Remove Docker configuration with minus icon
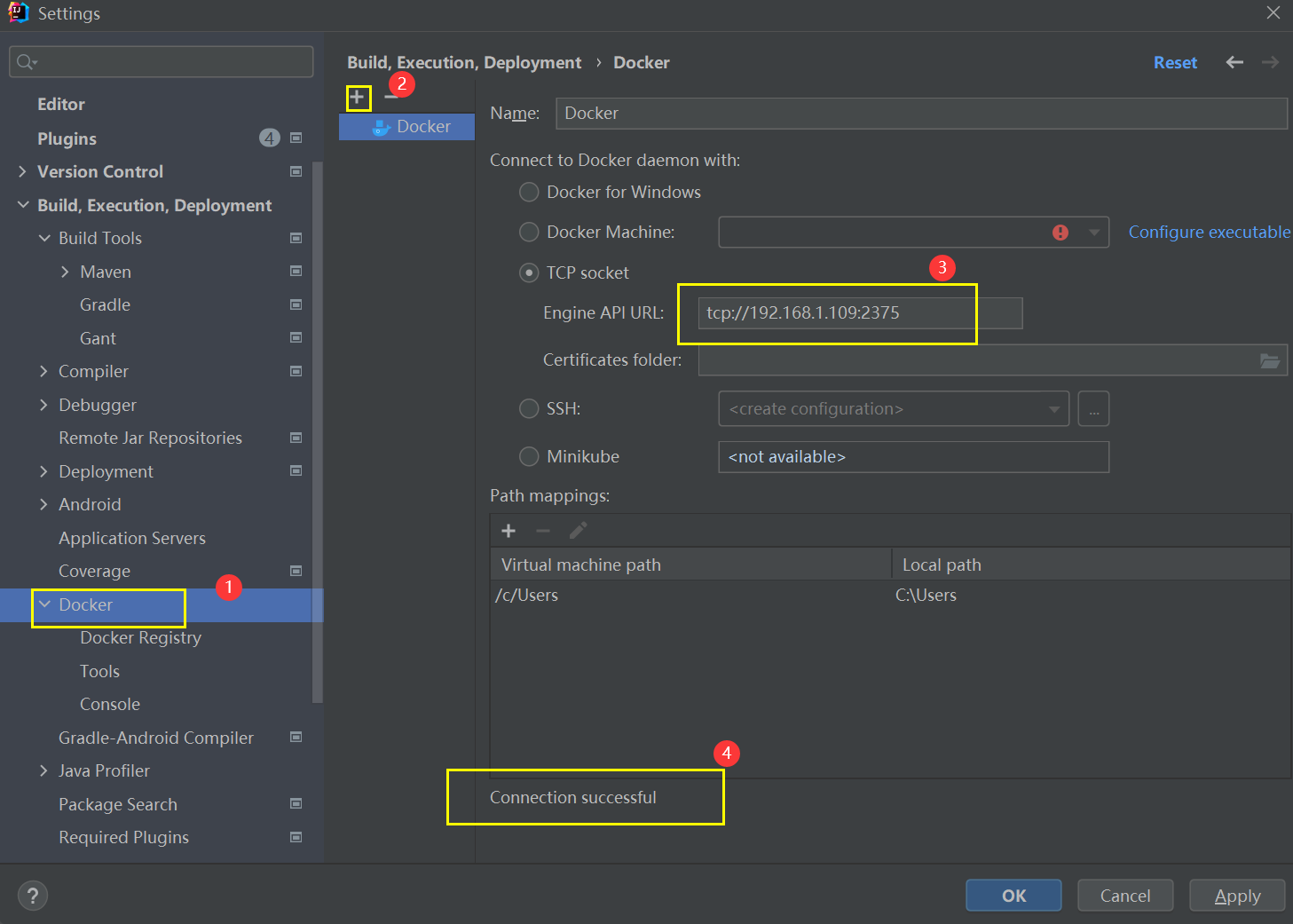Image resolution: width=1293 pixels, height=924 pixels. click(390, 98)
